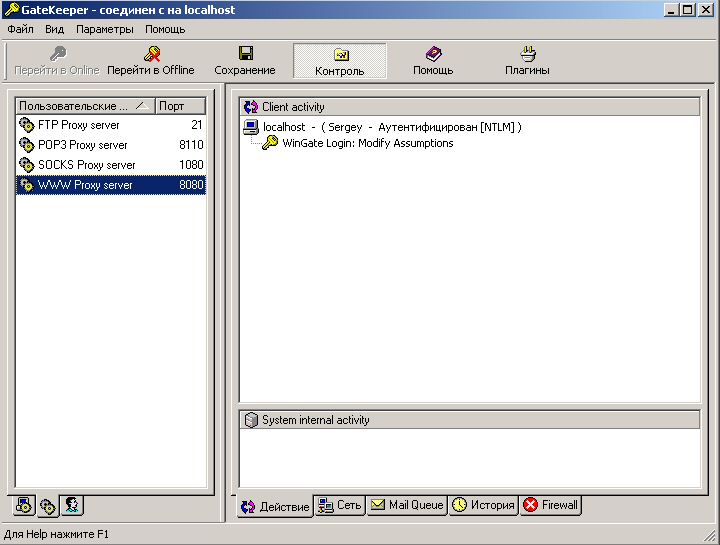
Task: Click the gear icon beside POP3 Proxy server
Action: pos(27,145)
